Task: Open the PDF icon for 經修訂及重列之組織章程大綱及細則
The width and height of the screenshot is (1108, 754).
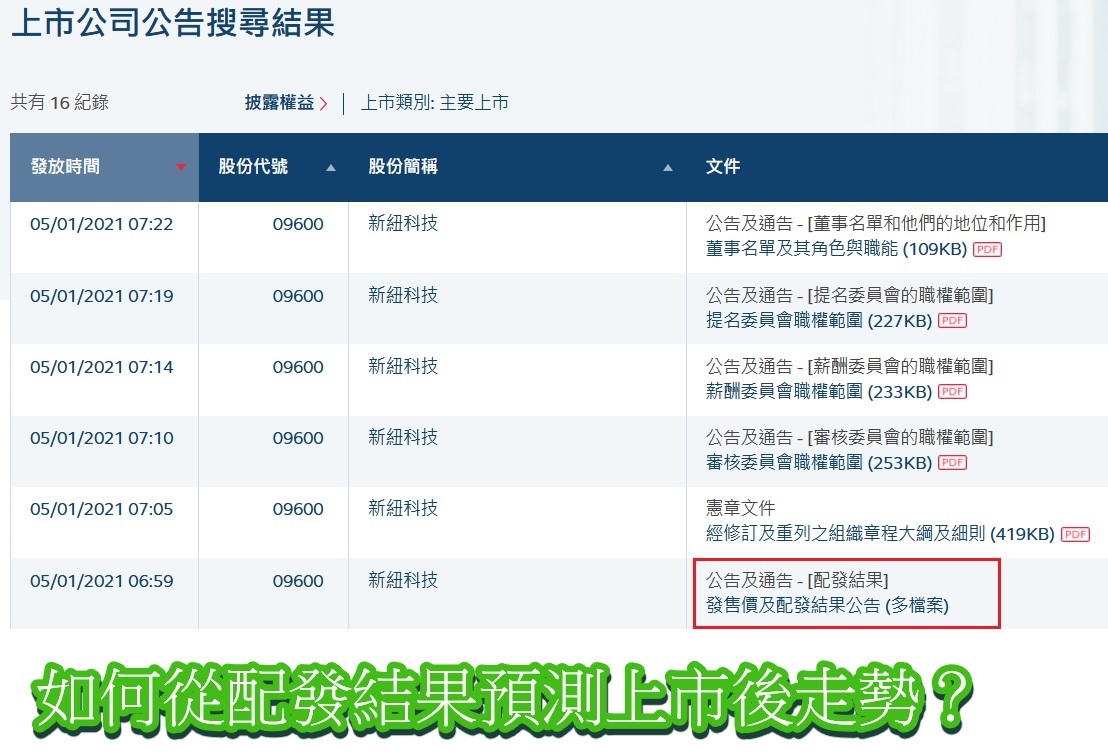Action: (x=1075, y=534)
